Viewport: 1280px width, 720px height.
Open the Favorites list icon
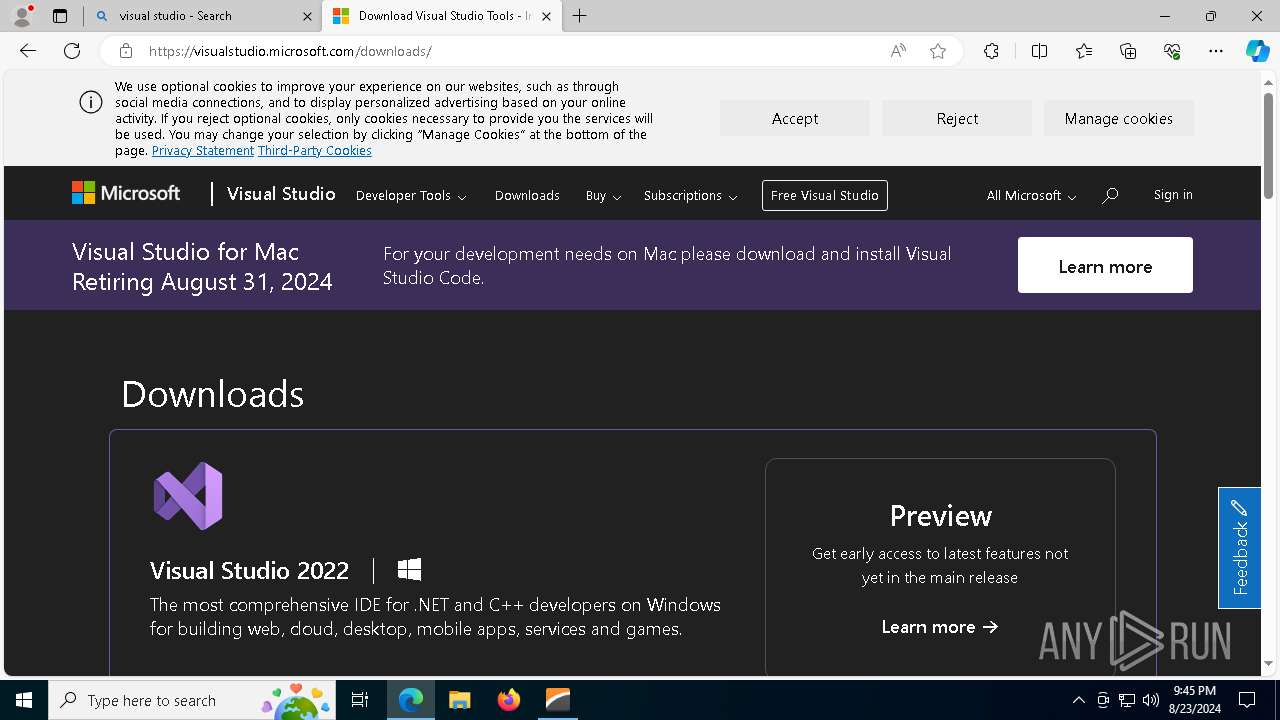(x=1084, y=51)
